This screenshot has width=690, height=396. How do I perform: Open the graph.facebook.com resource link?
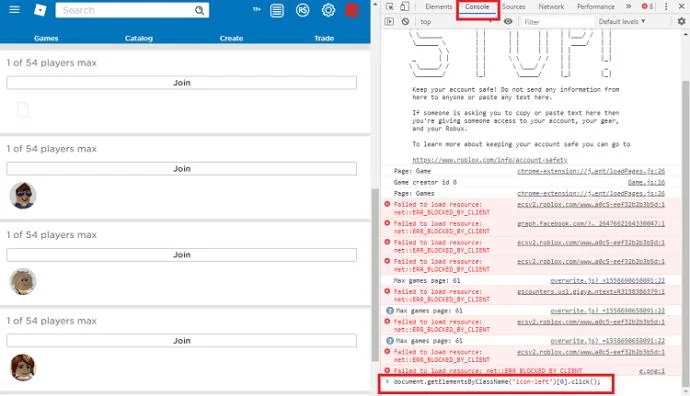coord(591,224)
